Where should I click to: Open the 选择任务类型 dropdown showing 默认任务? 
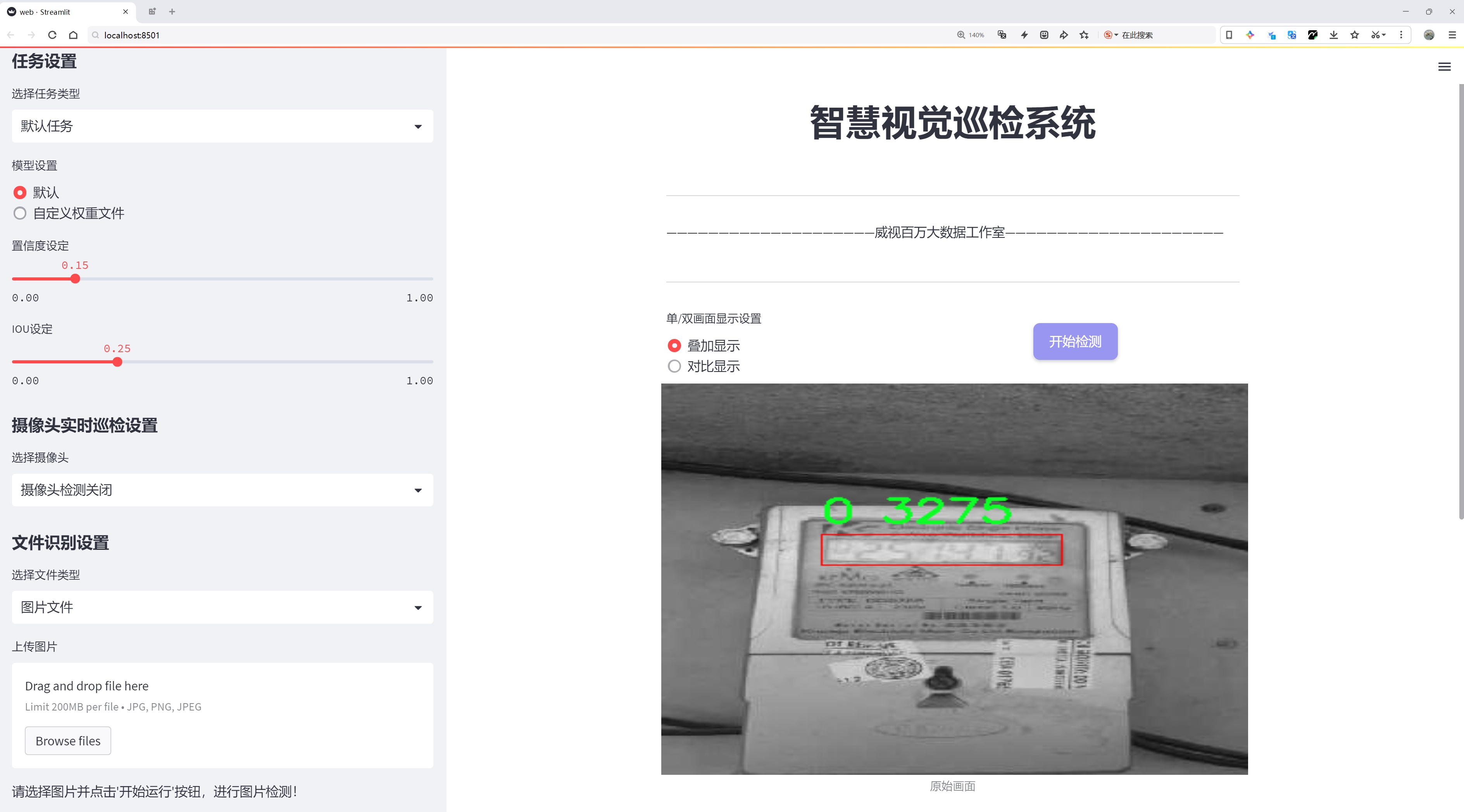click(222, 126)
